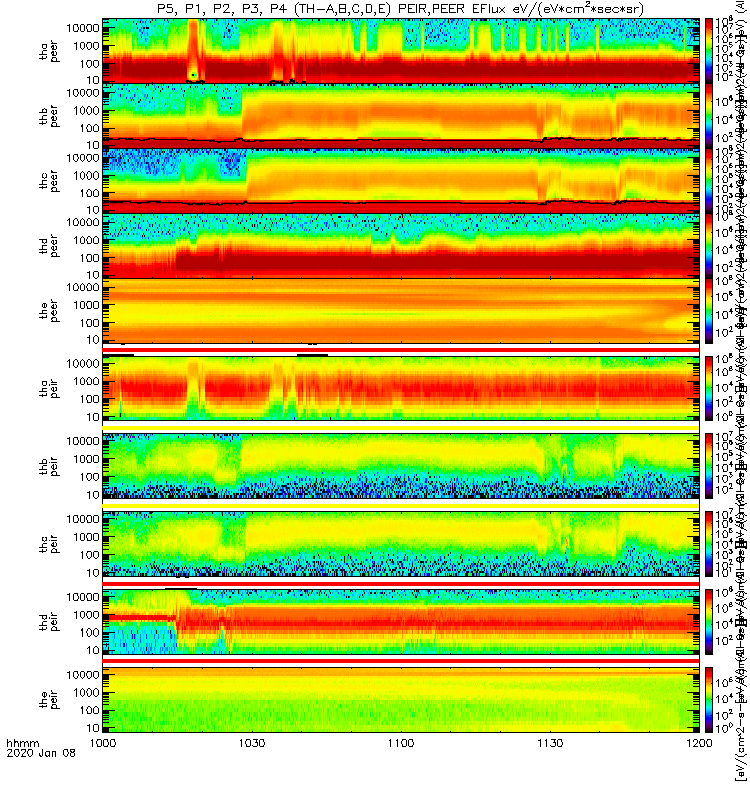Click inside the thc peir spectrogram panel

(x=401, y=544)
